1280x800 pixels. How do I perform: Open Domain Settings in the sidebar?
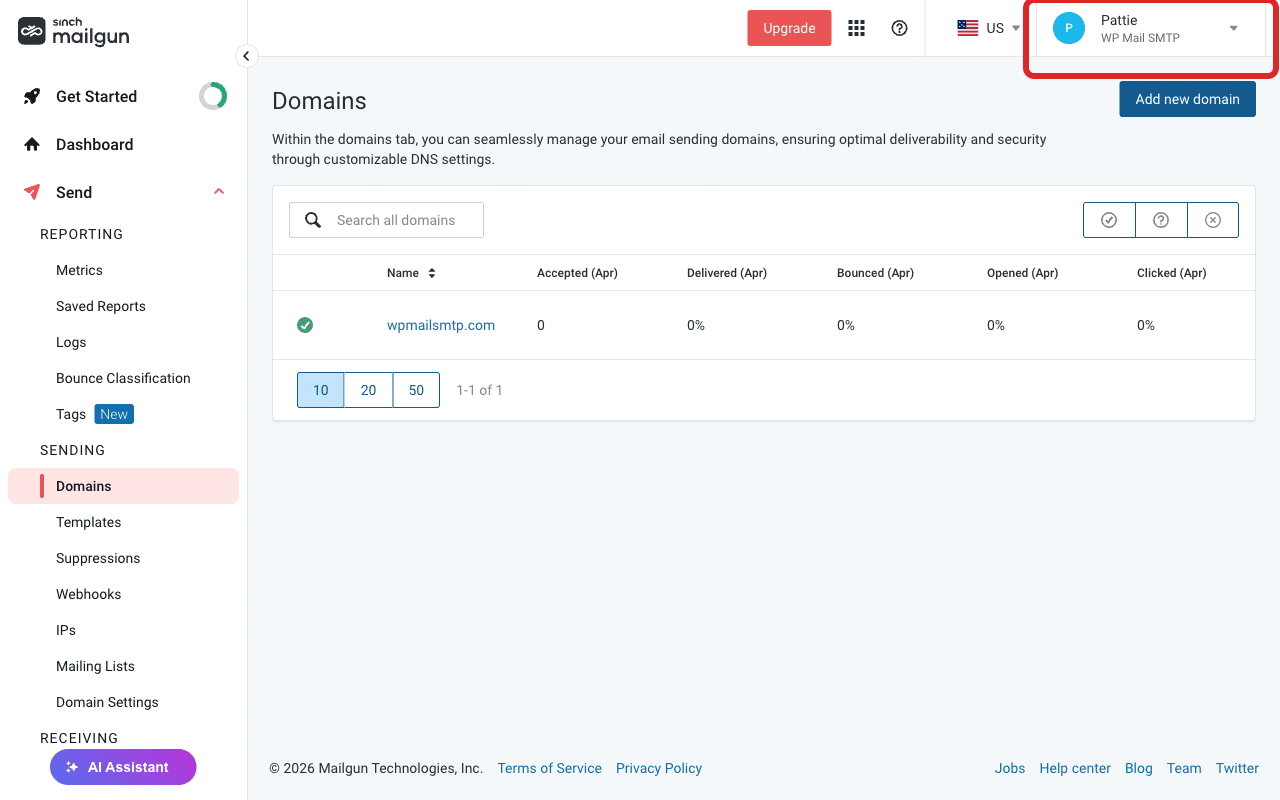pyautogui.click(x=107, y=702)
